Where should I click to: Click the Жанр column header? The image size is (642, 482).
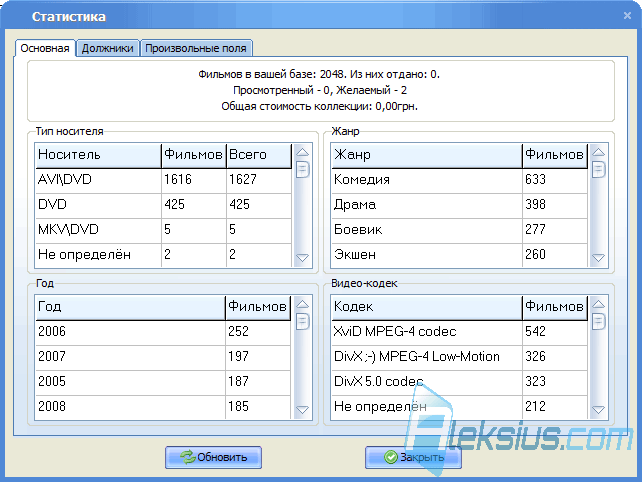[x=427, y=155]
